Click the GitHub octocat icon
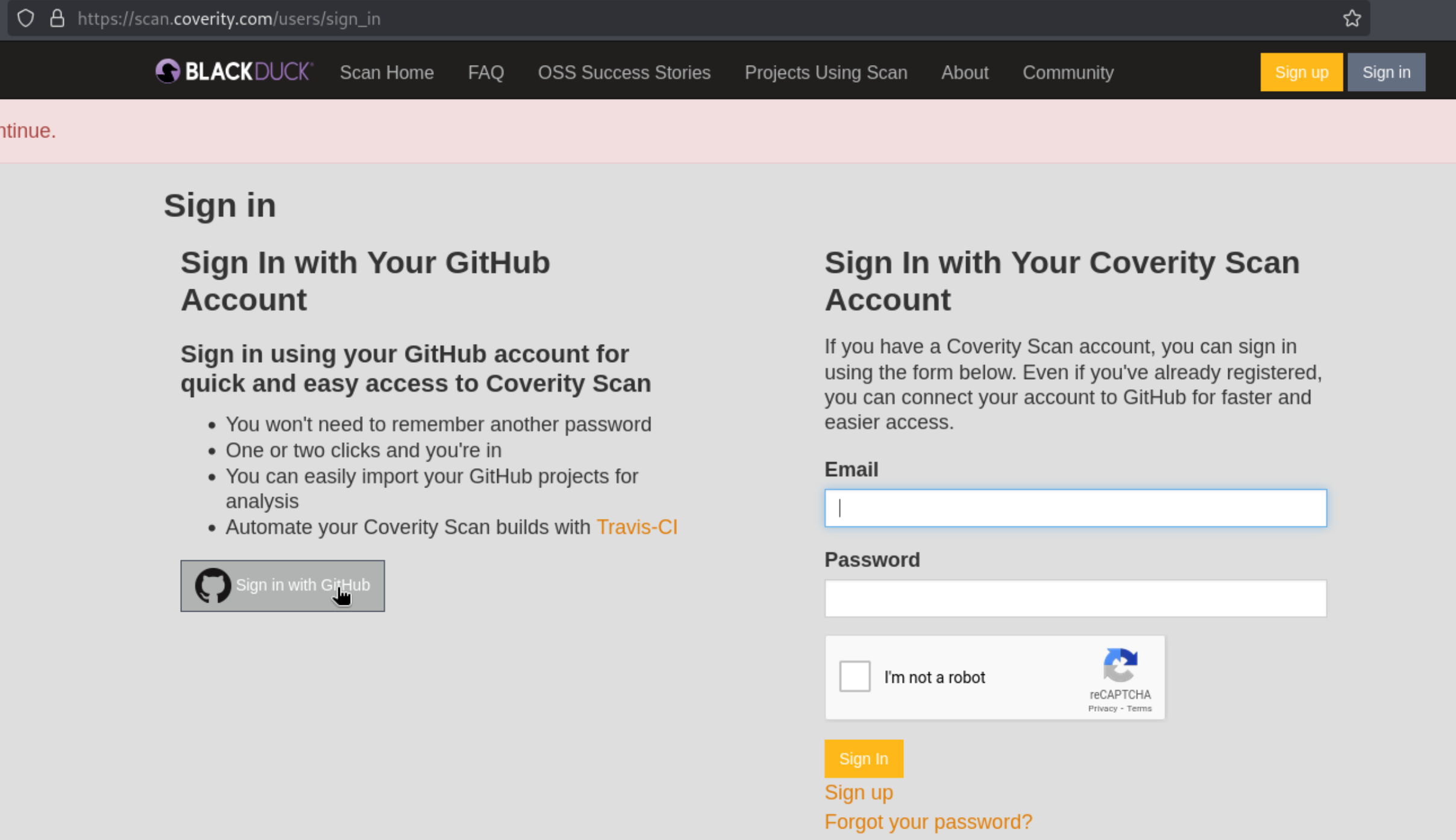The height and width of the screenshot is (840, 1456). 213,585
